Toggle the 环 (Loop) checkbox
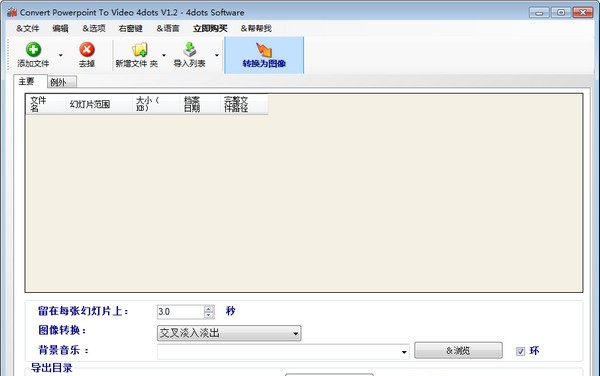The height and width of the screenshot is (376, 600). click(x=520, y=351)
